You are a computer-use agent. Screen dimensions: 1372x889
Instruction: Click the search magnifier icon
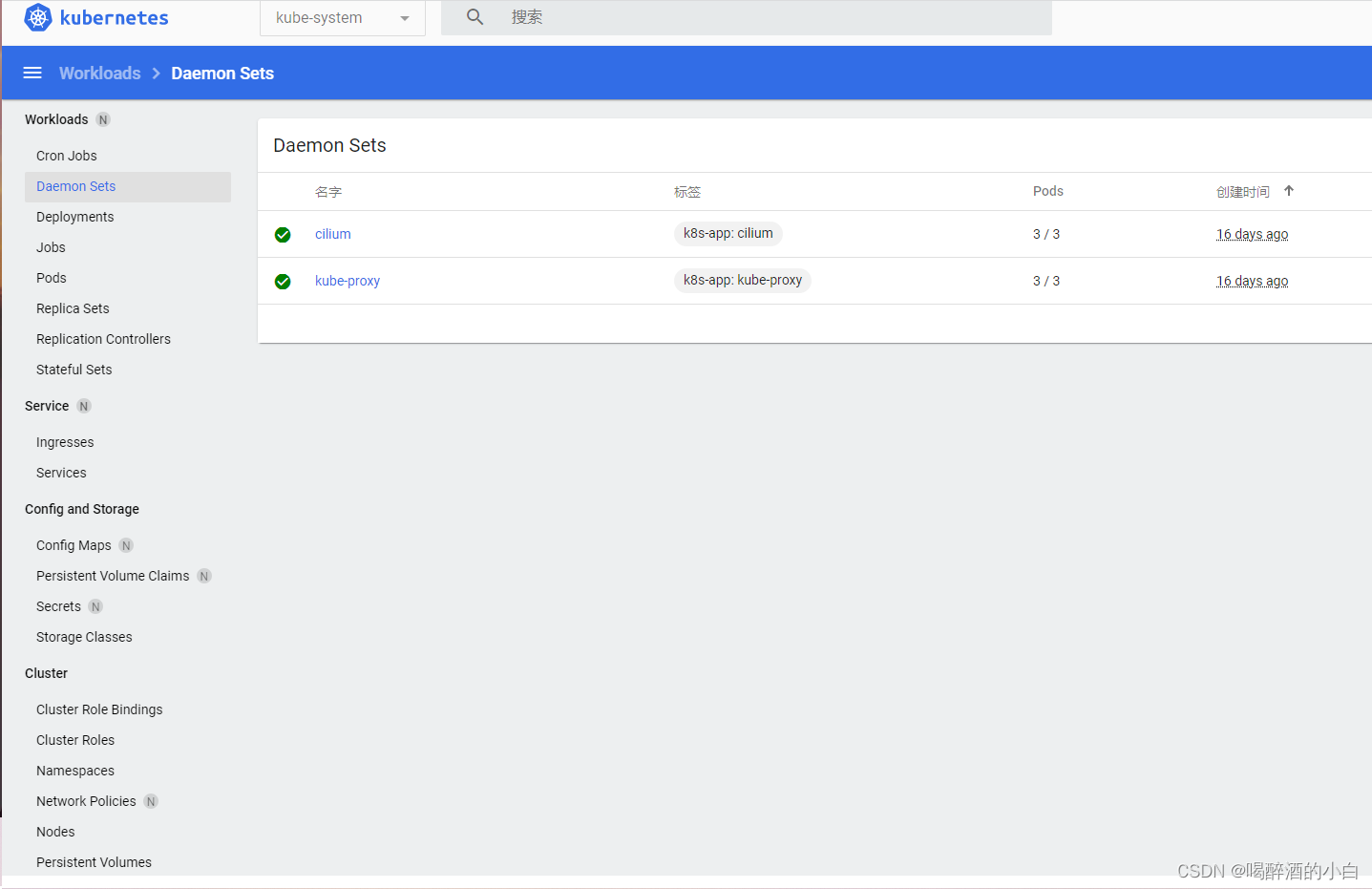click(x=475, y=16)
